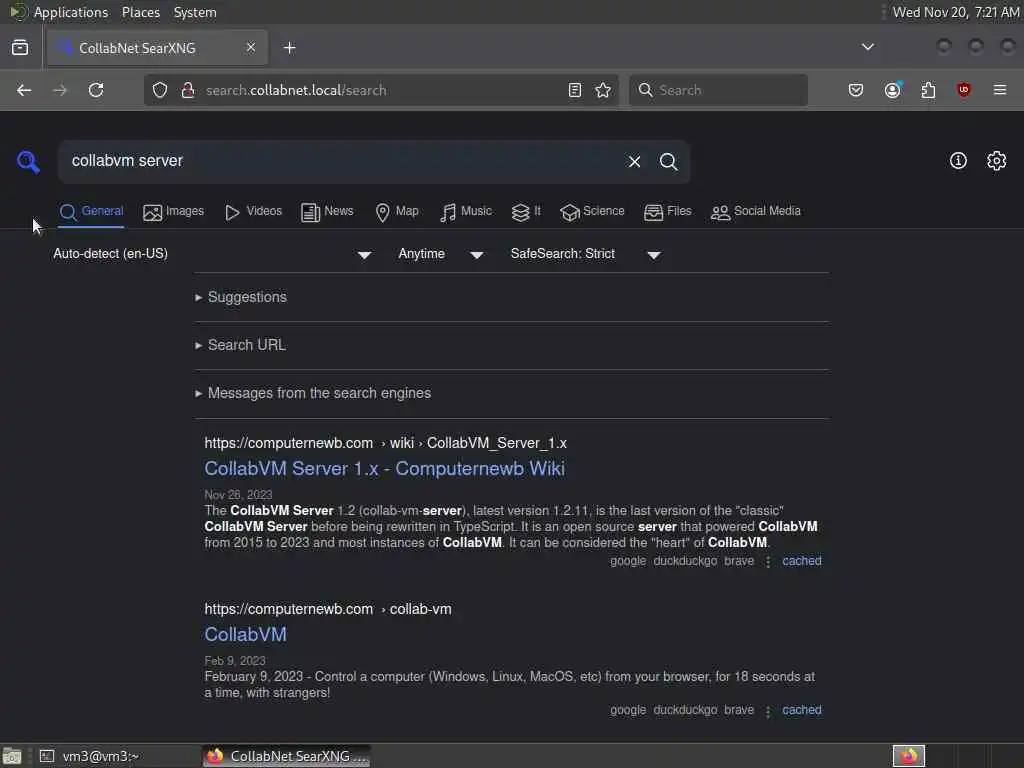Switch to the Music category
The width and height of the screenshot is (1024, 768).
(466, 212)
